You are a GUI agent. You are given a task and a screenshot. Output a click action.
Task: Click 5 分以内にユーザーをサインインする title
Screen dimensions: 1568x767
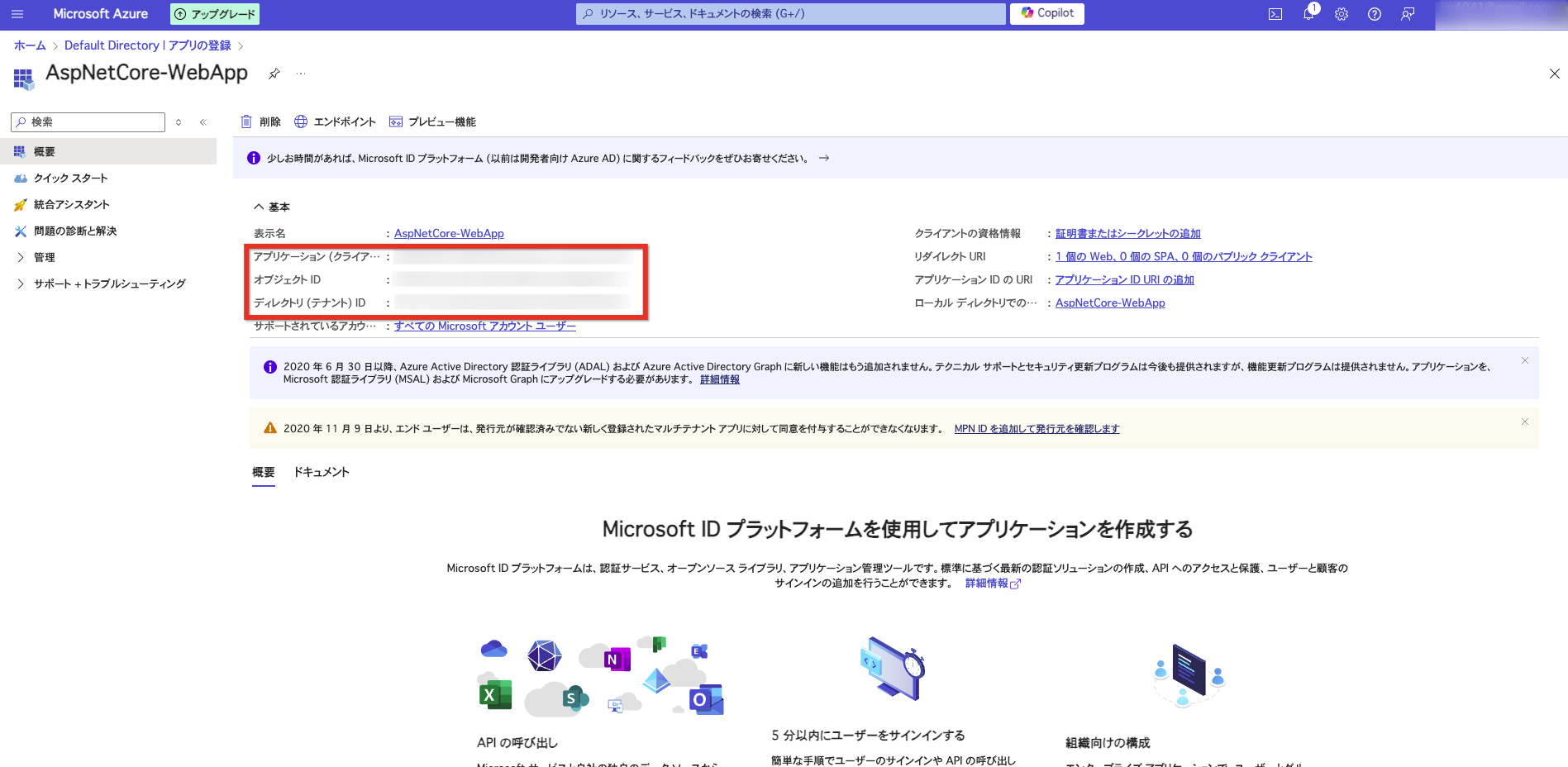coord(868,736)
